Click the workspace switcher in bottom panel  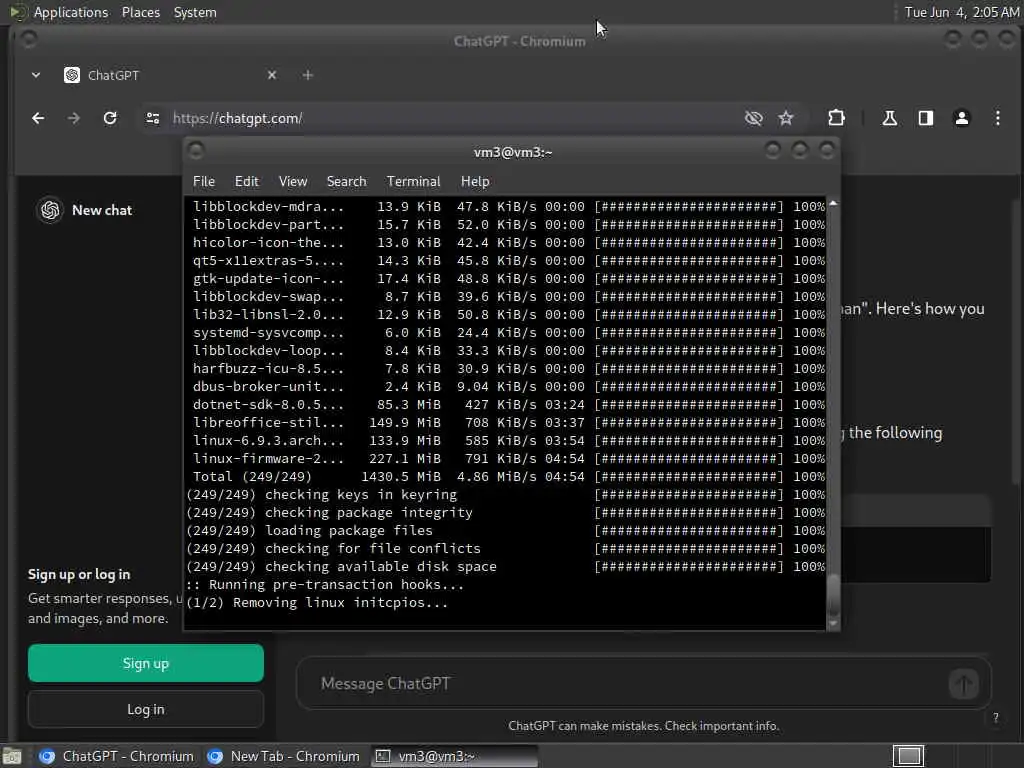point(908,756)
